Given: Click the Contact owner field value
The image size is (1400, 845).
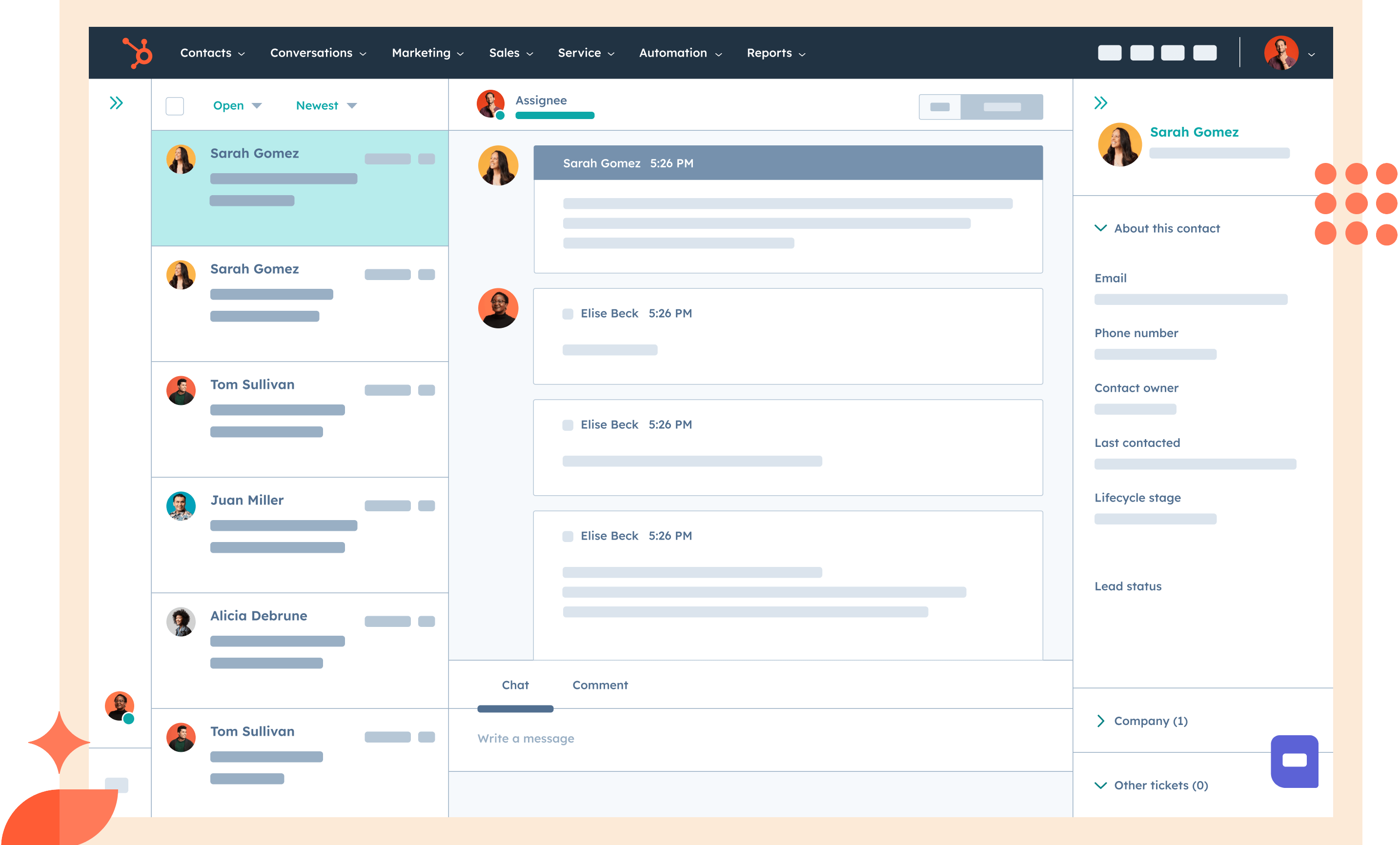Looking at the screenshot, I should click(x=1135, y=409).
